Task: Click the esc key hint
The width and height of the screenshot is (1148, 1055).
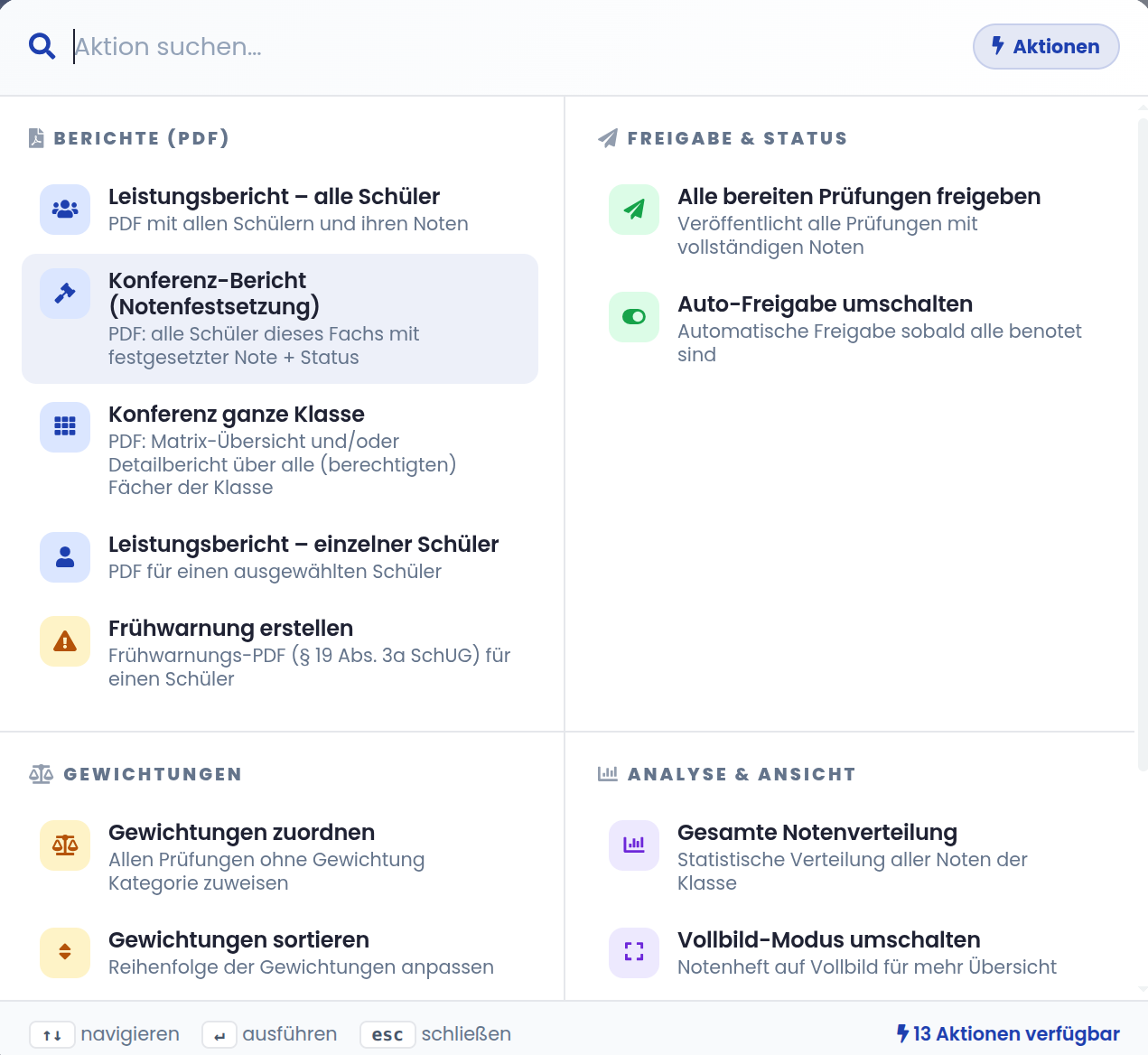Action: pyautogui.click(x=387, y=1035)
